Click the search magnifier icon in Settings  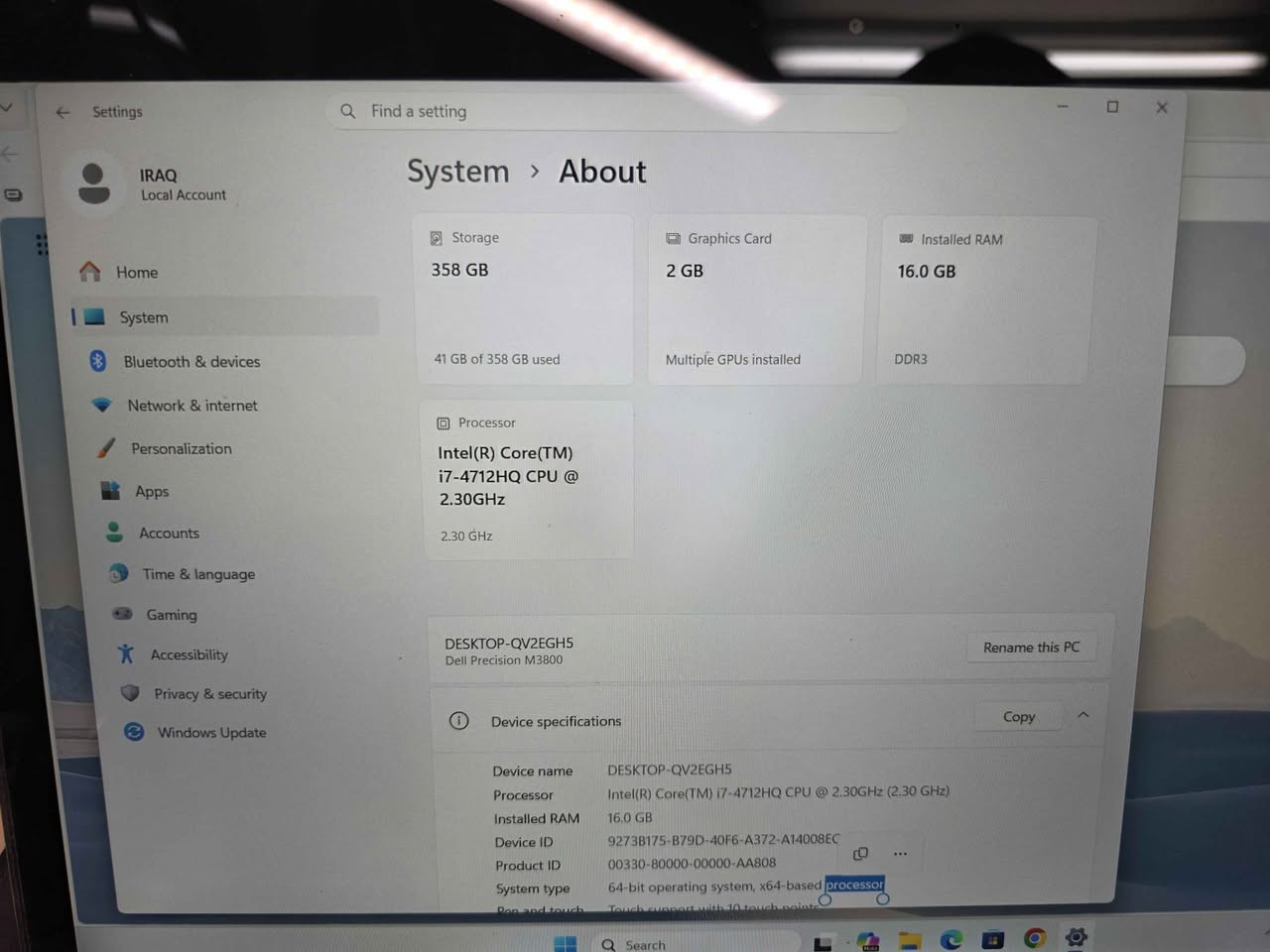[347, 111]
